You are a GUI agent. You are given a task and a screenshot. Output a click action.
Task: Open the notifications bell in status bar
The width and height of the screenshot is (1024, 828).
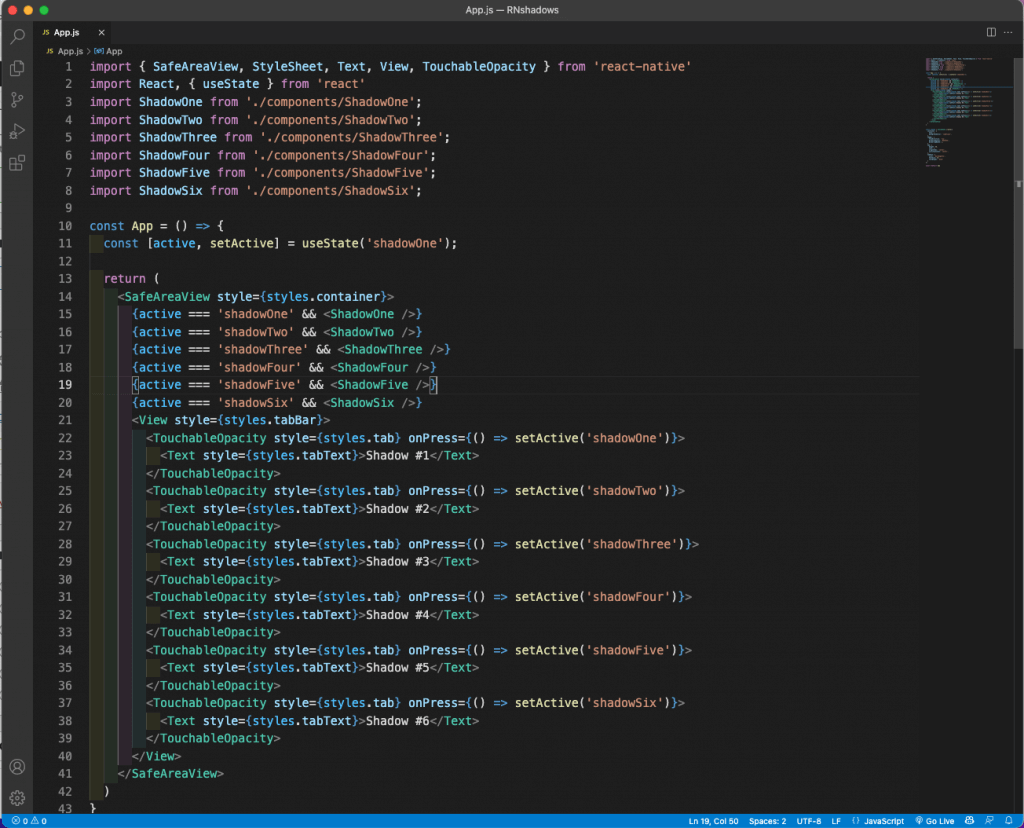pos(1007,821)
